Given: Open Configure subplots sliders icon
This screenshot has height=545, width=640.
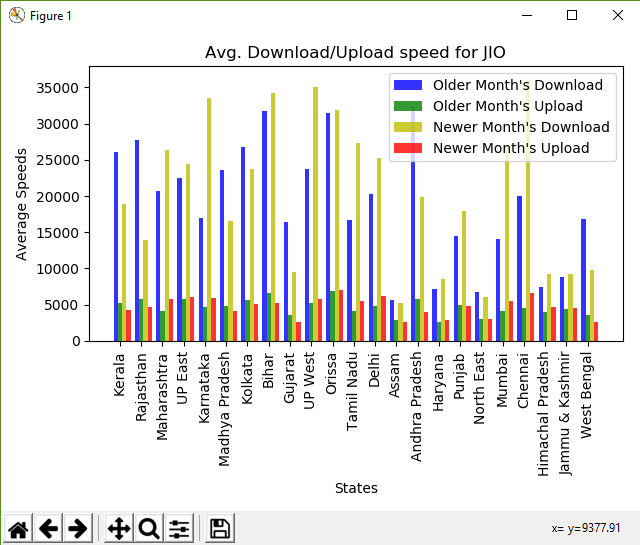Looking at the screenshot, I should [179, 529].
